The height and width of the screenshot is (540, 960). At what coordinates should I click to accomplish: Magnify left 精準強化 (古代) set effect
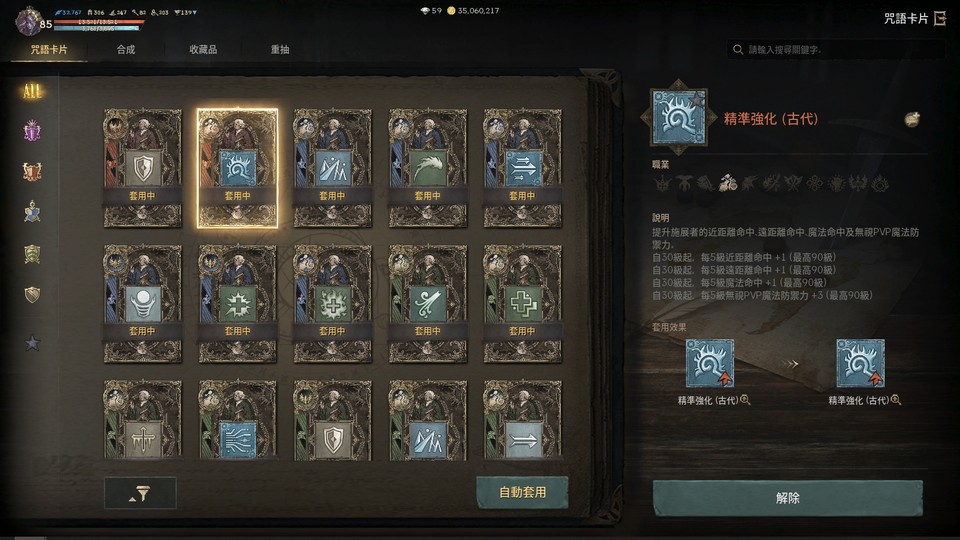click(745, 400)
